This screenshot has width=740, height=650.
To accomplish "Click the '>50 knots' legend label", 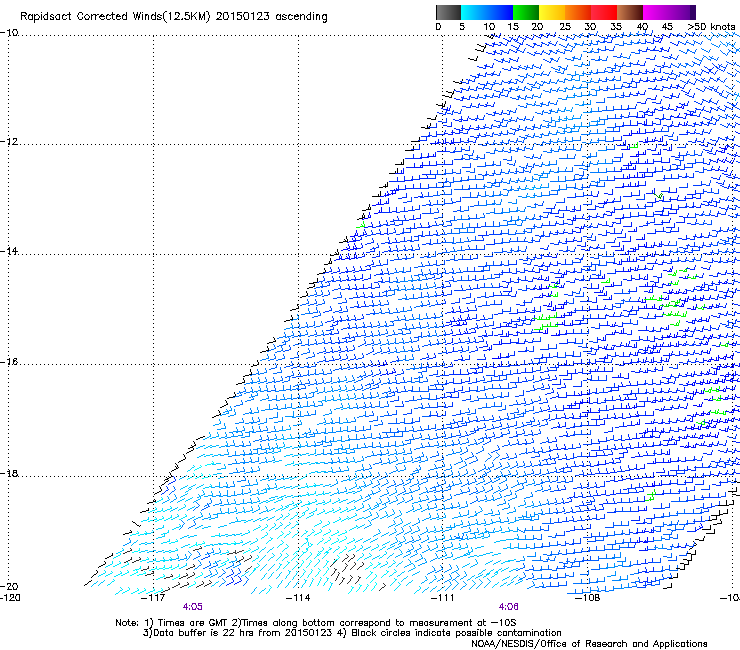I will coord(711,26).
